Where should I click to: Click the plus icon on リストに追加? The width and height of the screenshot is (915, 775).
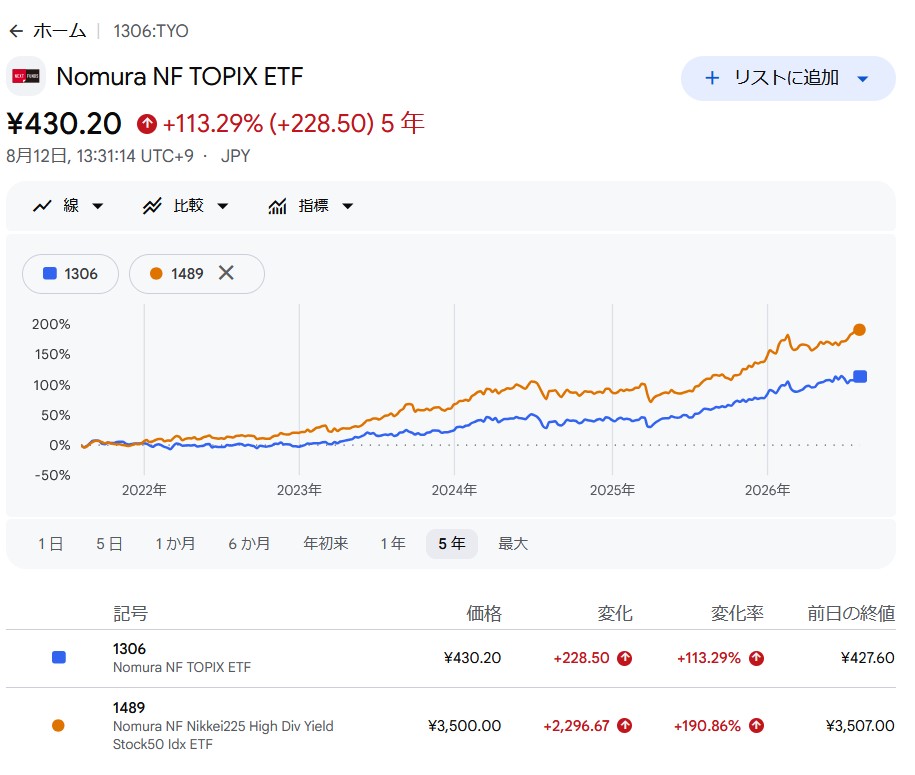point(712,78)
